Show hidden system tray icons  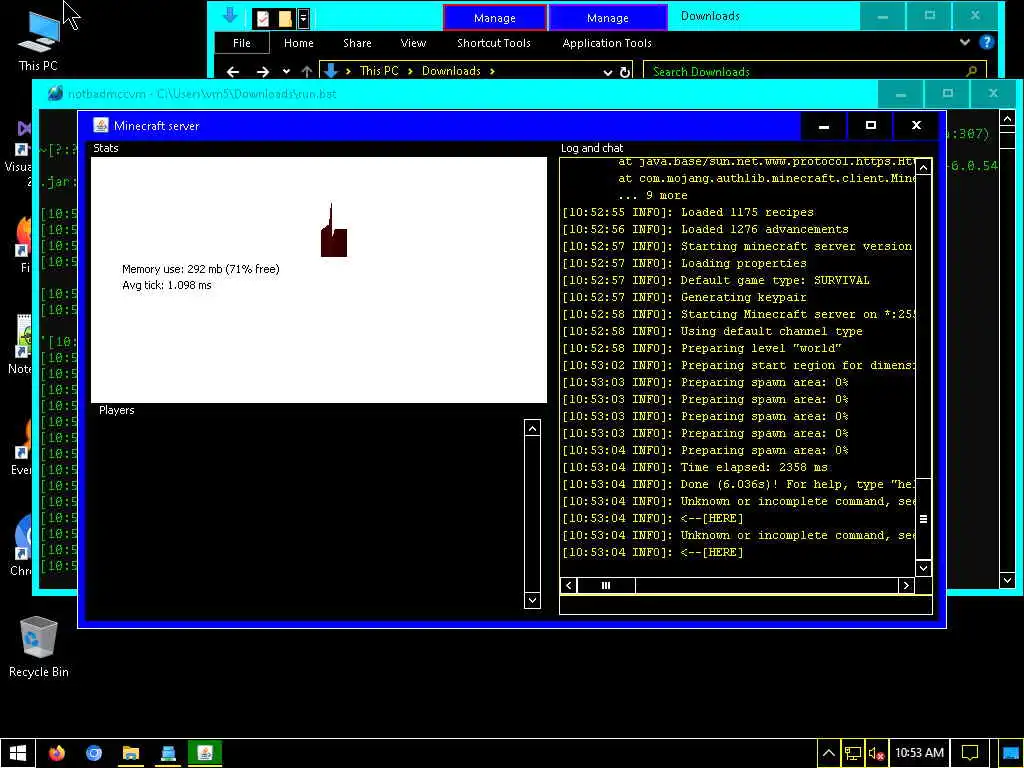coord(828,754)
